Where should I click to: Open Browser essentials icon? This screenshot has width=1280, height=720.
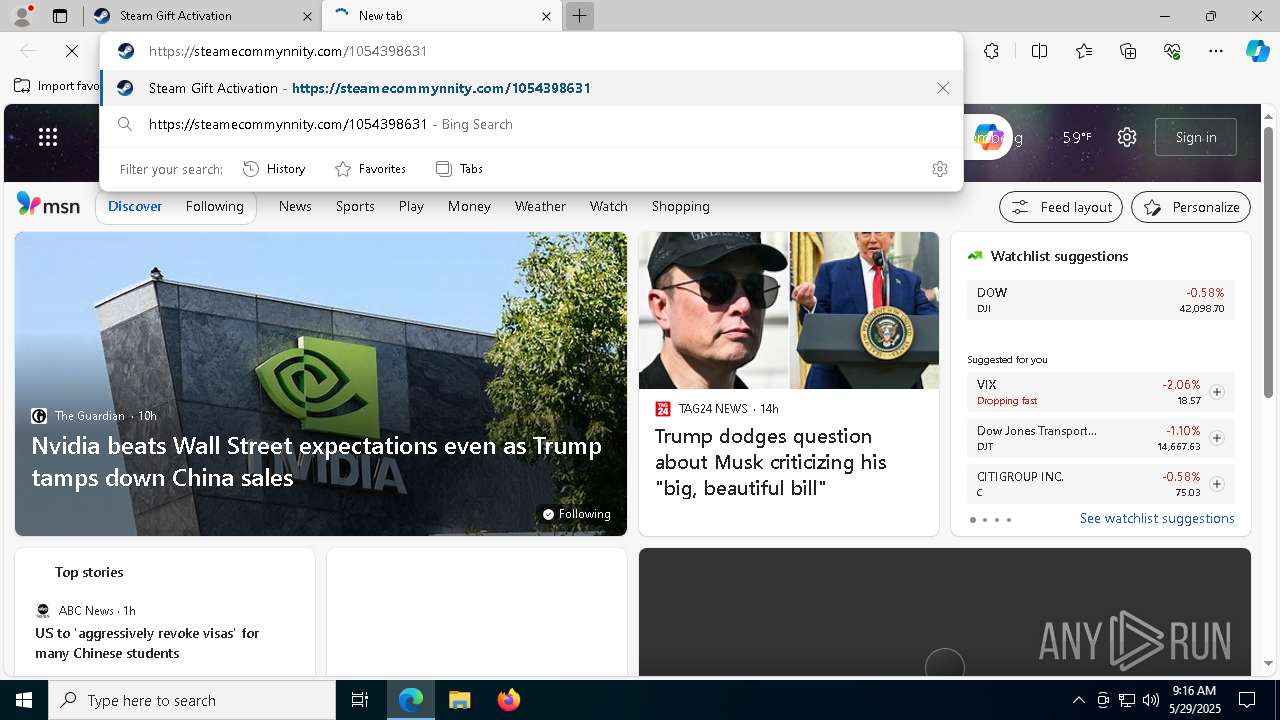1172,51
